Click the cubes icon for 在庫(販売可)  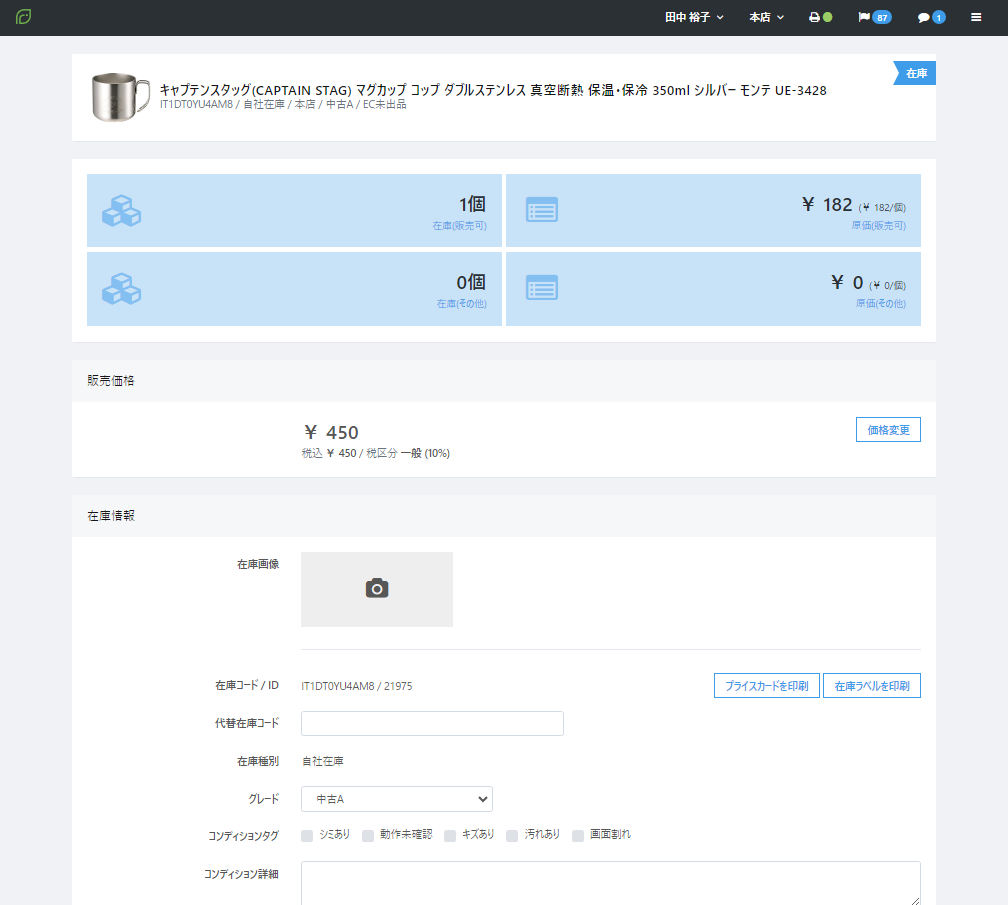pos(122,211)
